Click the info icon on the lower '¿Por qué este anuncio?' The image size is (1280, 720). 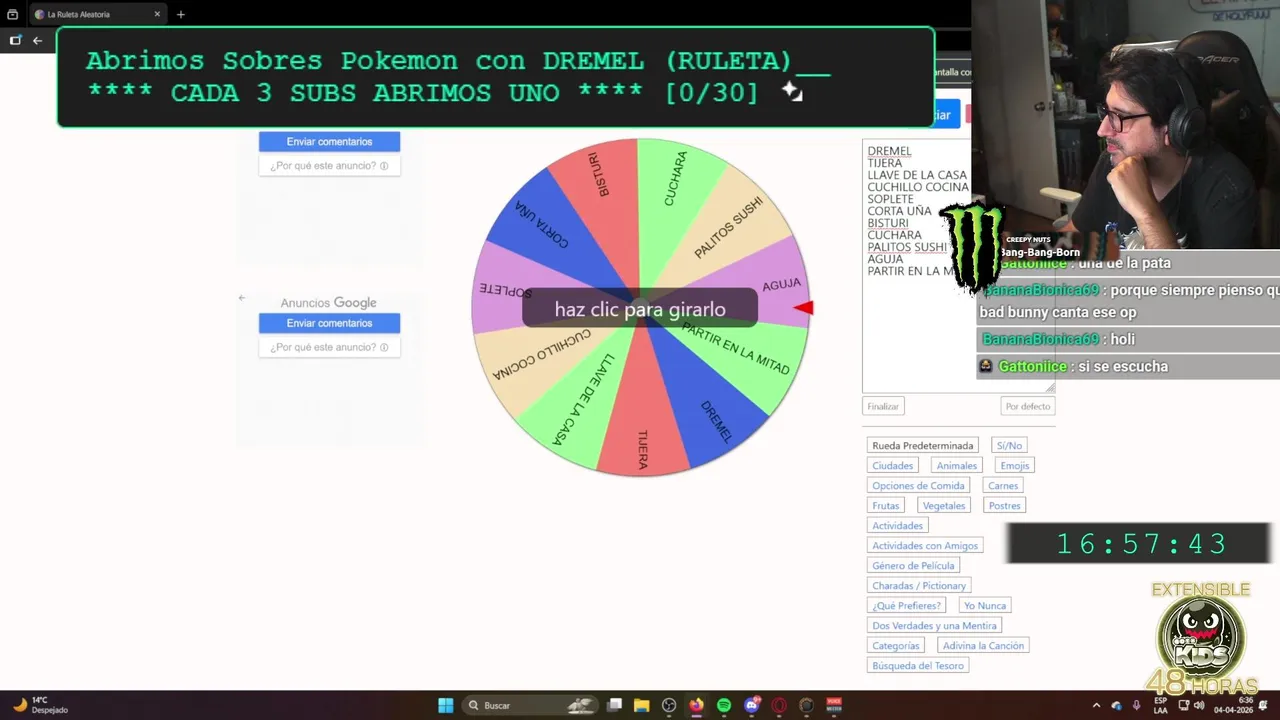click(x=384, y=347)
